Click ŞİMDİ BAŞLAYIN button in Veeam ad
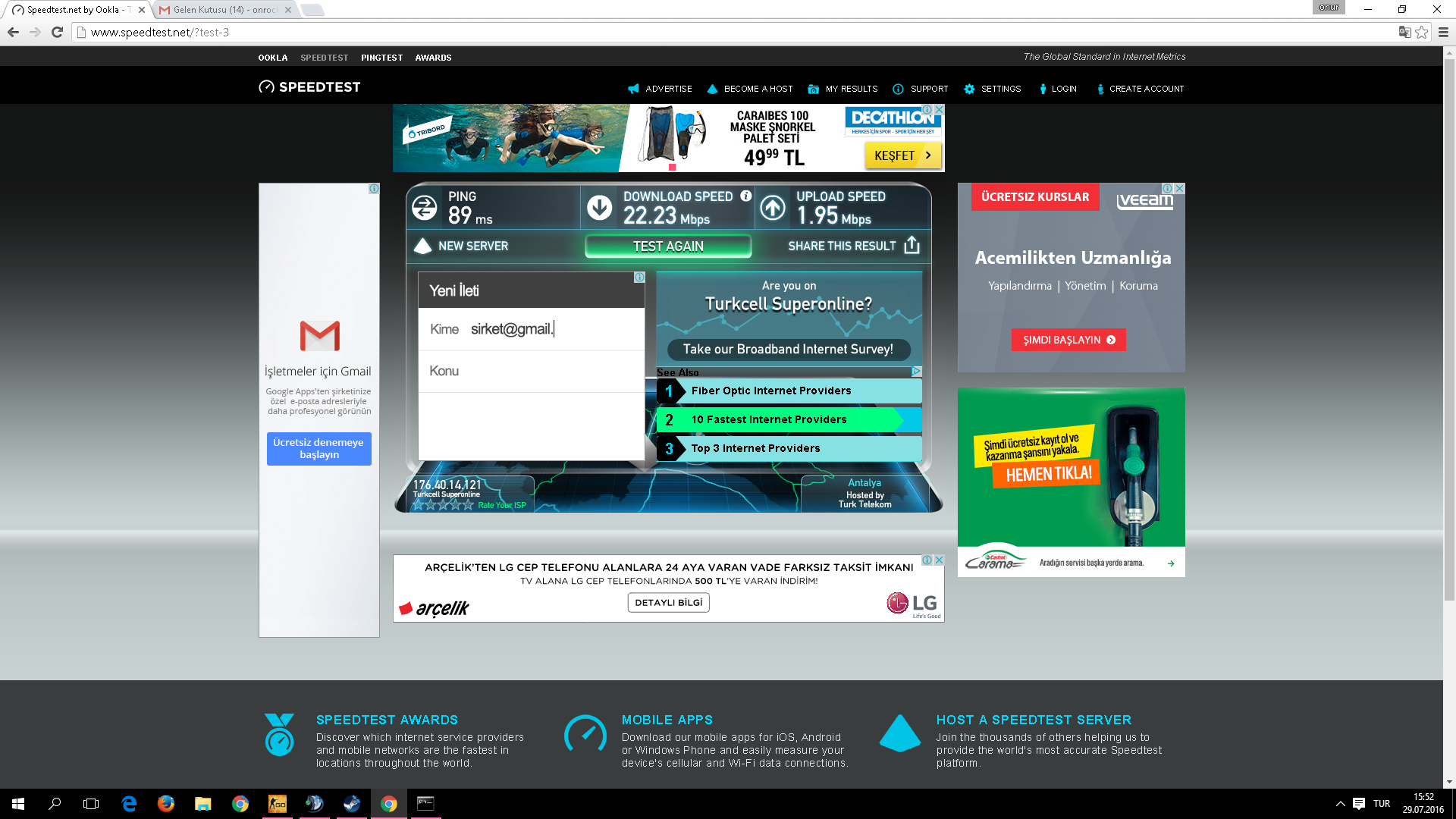The width and height of the screenshot is (1456, 819). 1068,340
